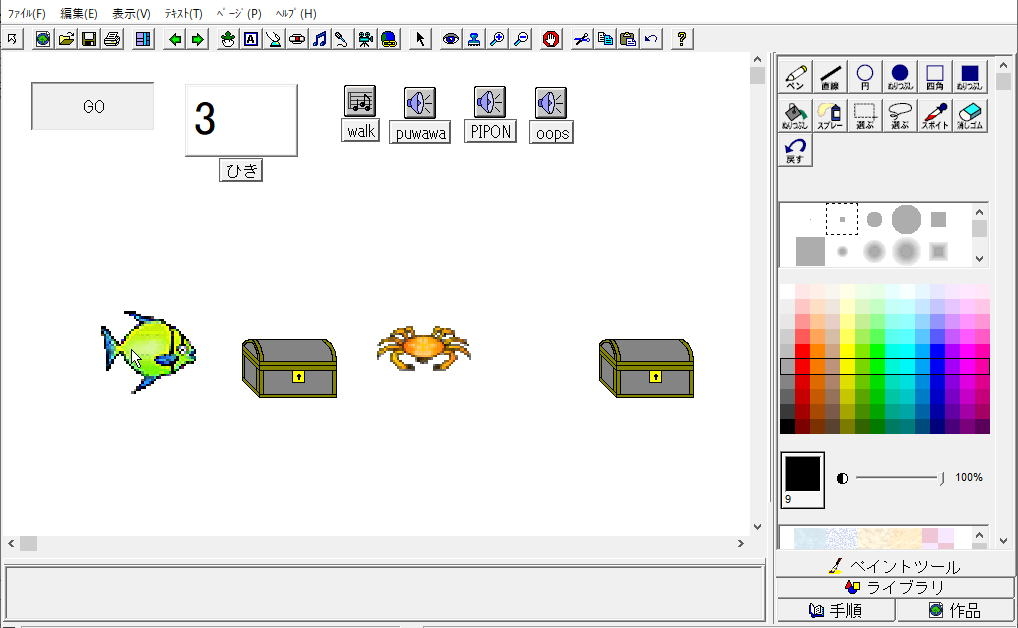
Task: Choose the 円 outline circle tool
Action: point(865,77)
